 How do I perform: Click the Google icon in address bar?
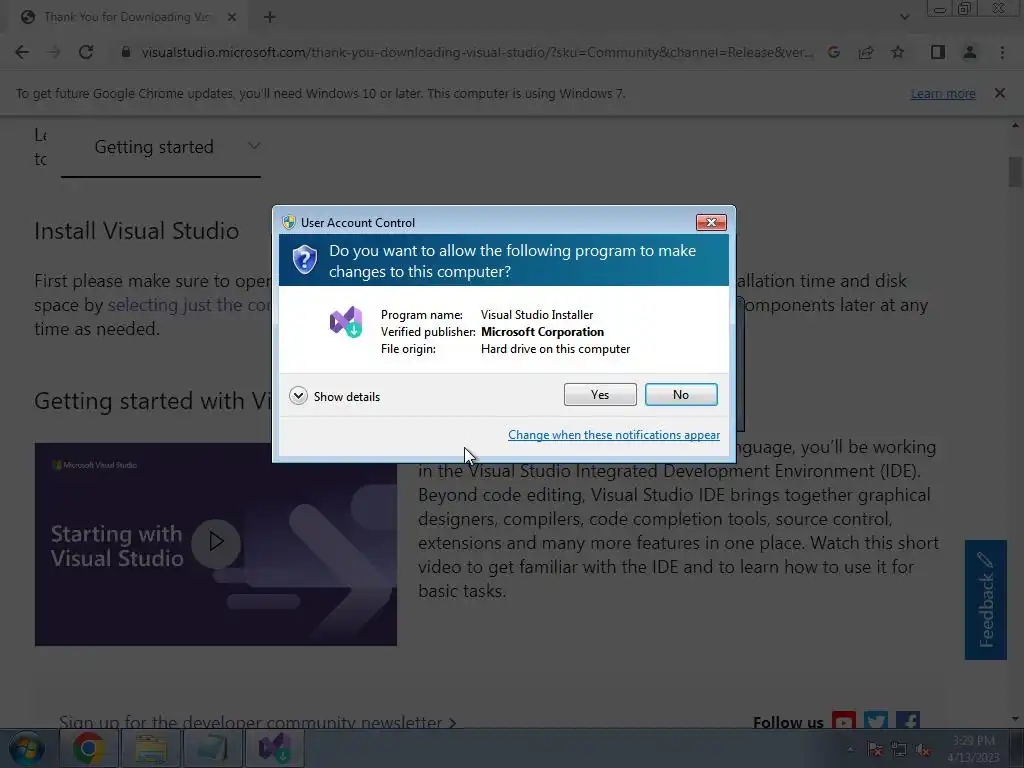834,52
